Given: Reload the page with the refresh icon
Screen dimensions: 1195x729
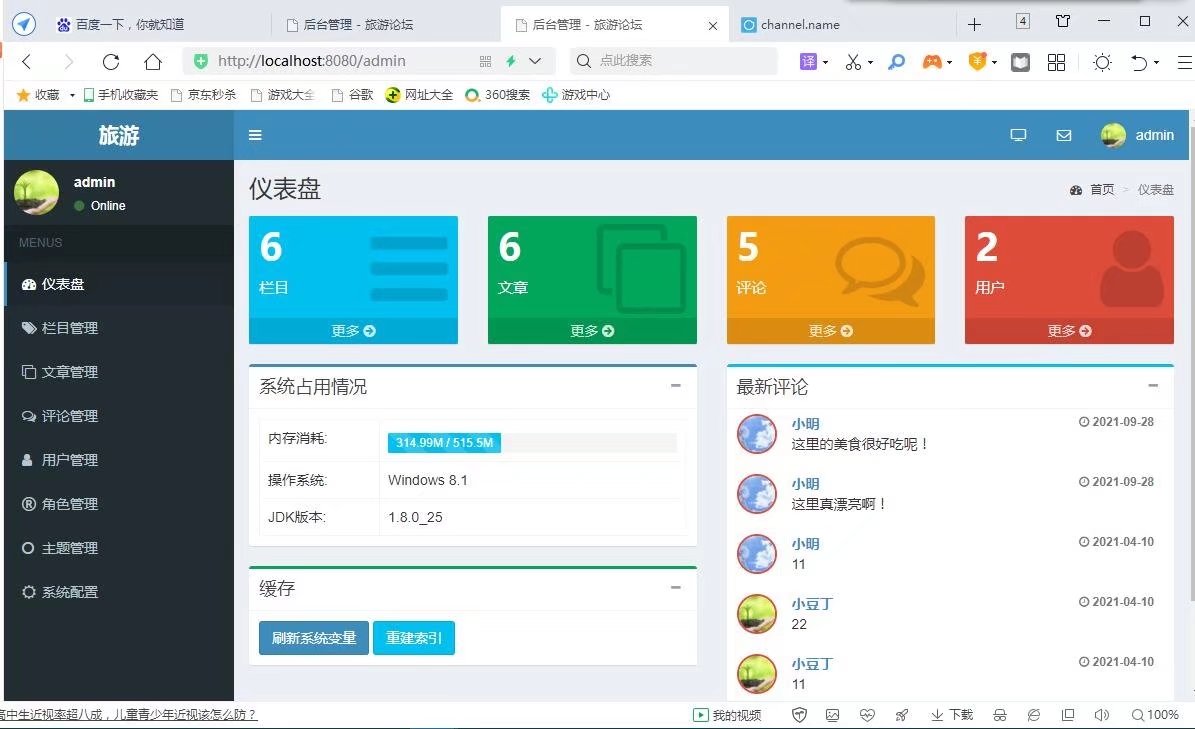Looking at the screenshot, I should [111, 62].
